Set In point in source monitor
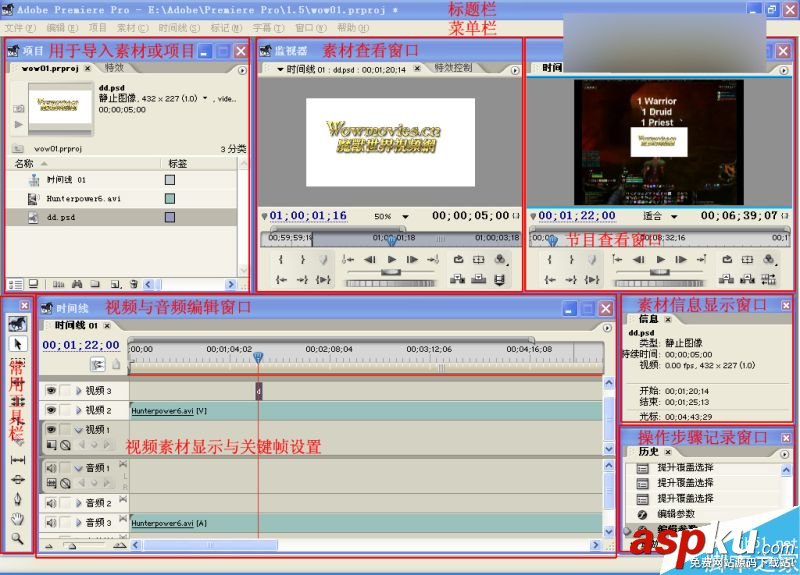Image resolution: width=800 pixels, height=575 pixels. coord(281,260)
